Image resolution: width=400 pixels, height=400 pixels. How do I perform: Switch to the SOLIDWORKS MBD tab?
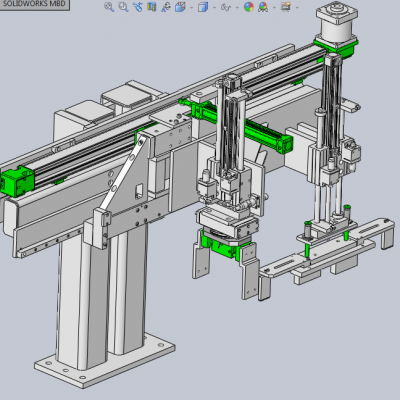click(x=34, y=4)
